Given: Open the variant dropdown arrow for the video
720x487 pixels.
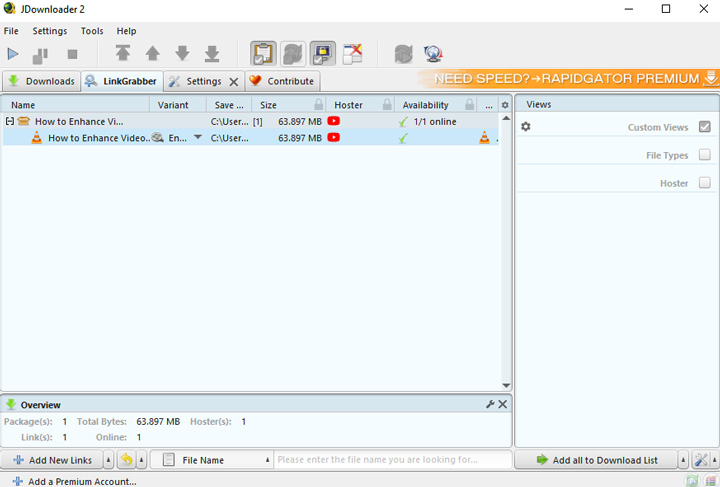Looking at the screenshot, I should pos(198,137).
